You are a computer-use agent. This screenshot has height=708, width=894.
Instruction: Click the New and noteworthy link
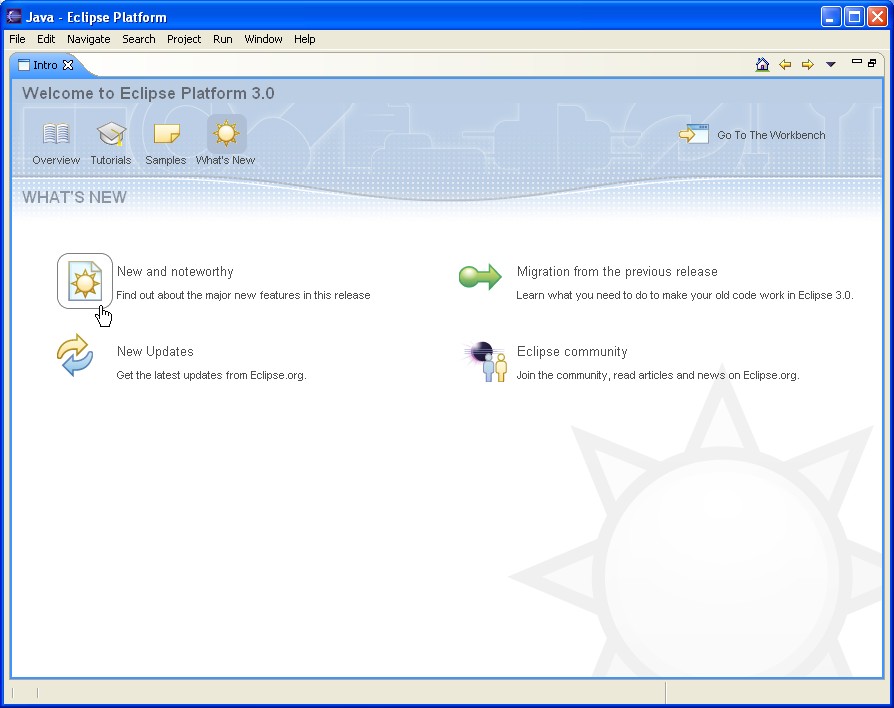pos(175,271)
